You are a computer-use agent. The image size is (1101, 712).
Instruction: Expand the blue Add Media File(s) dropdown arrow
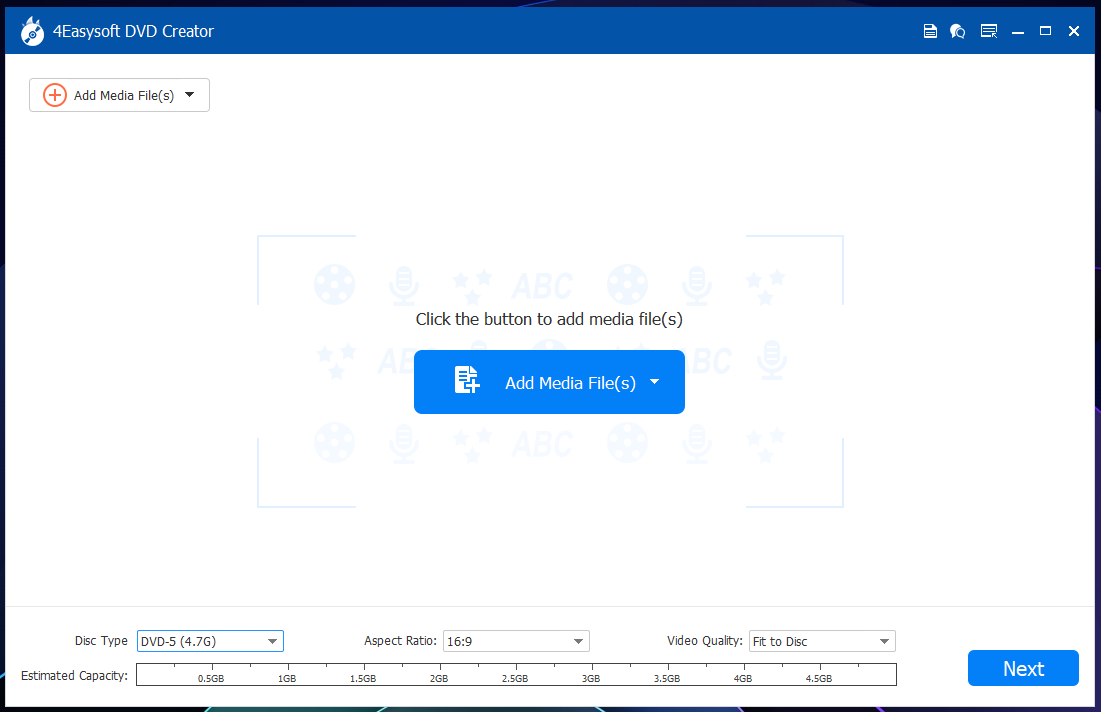click(x=654, y=382)
